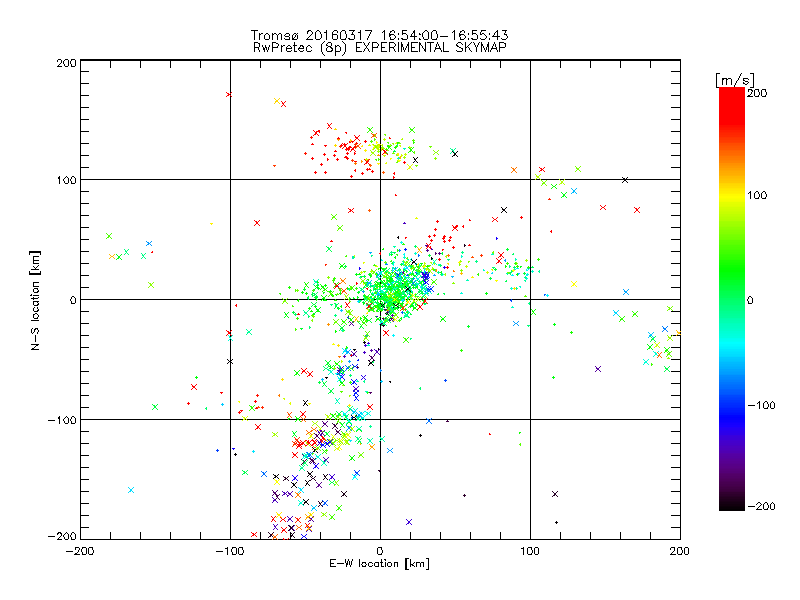Click the plot title 'Tromsø 20160317 16:54:00-16:55:43'

click(379, 35)
